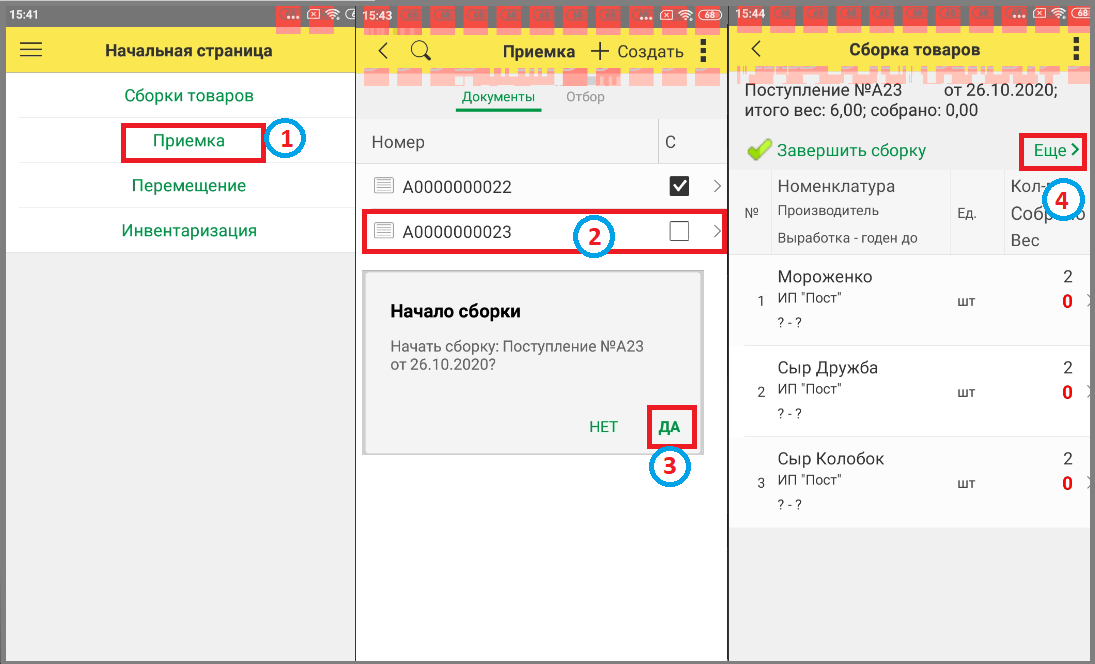
Task: Go back from the Сборка товаров screen
Action: [756, 49]
